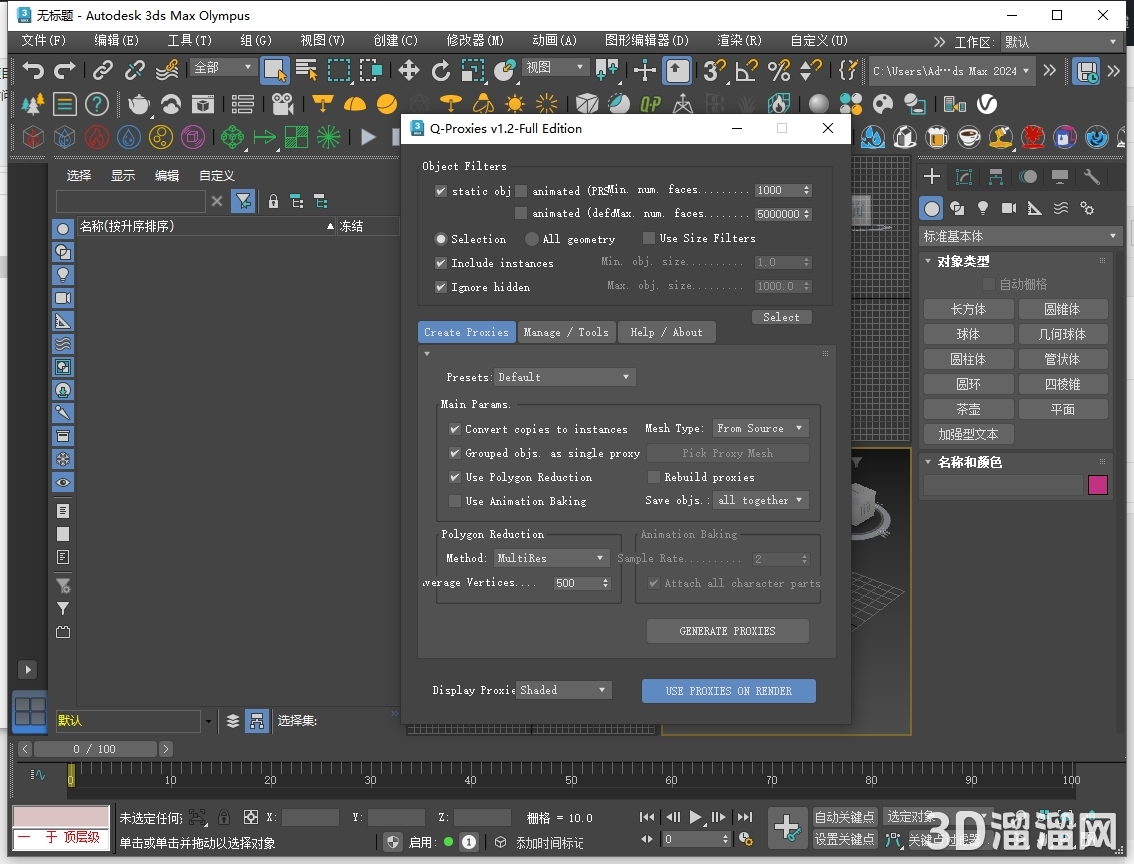Click the teapot render setup icon

point(139,104)
